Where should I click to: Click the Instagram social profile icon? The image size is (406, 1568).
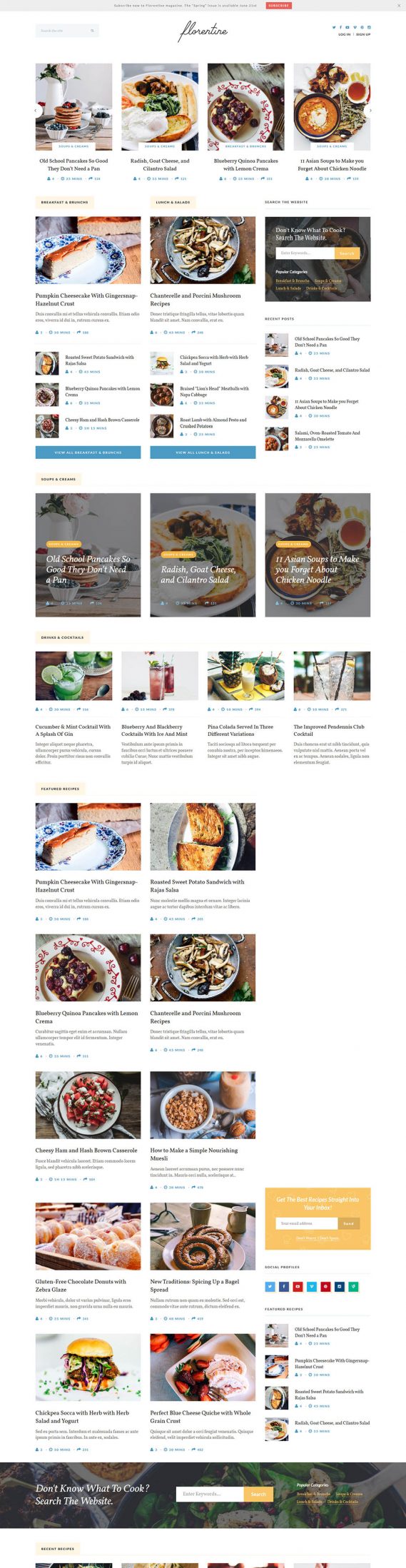(340, 1286)
